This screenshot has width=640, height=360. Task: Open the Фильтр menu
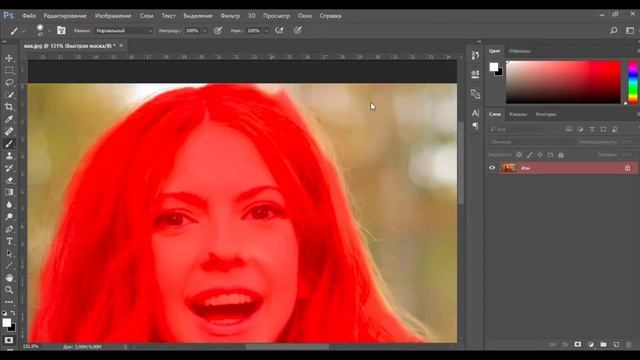click(230, 16)
